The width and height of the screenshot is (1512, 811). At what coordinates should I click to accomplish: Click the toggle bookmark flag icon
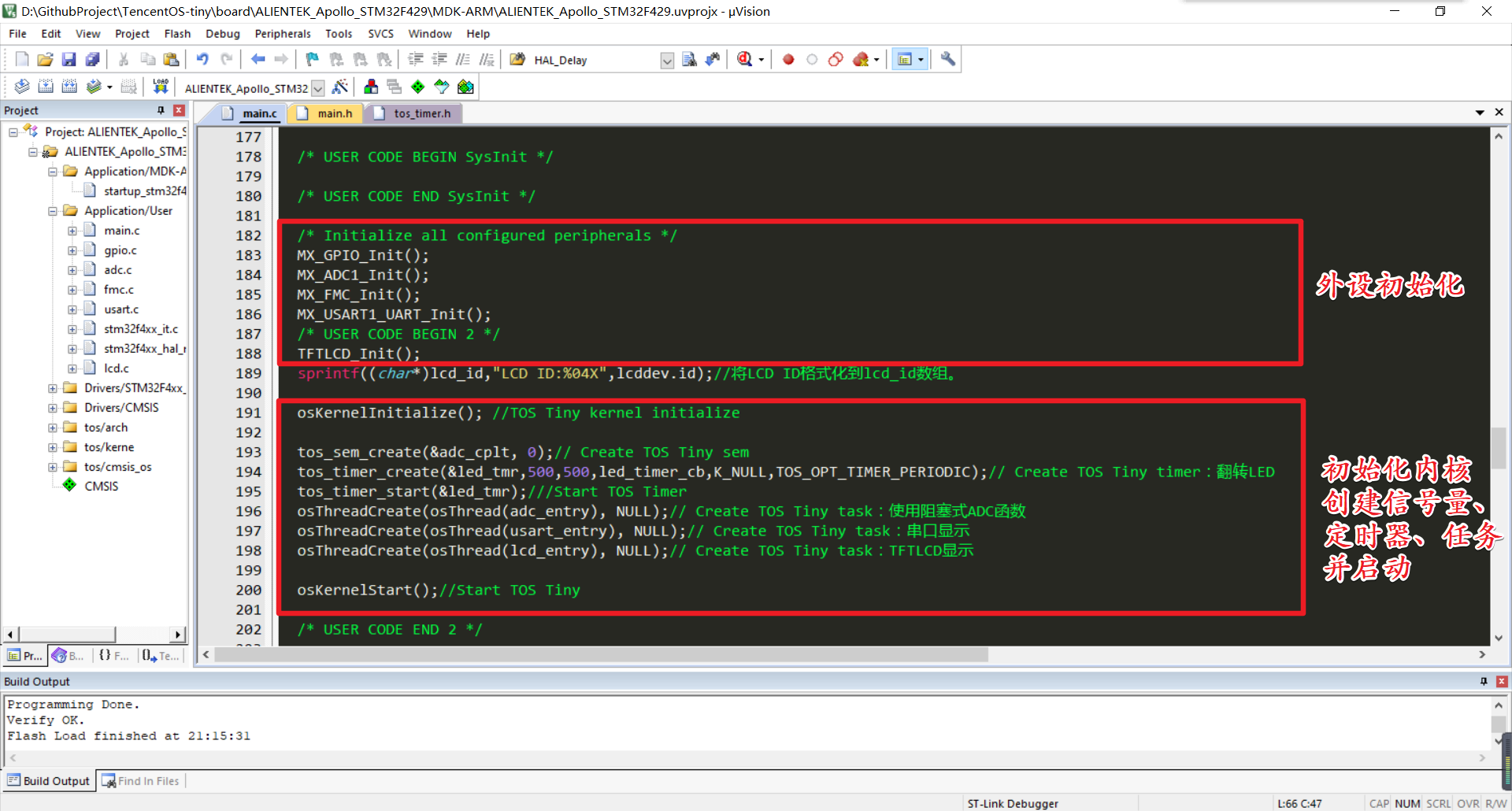313,60
